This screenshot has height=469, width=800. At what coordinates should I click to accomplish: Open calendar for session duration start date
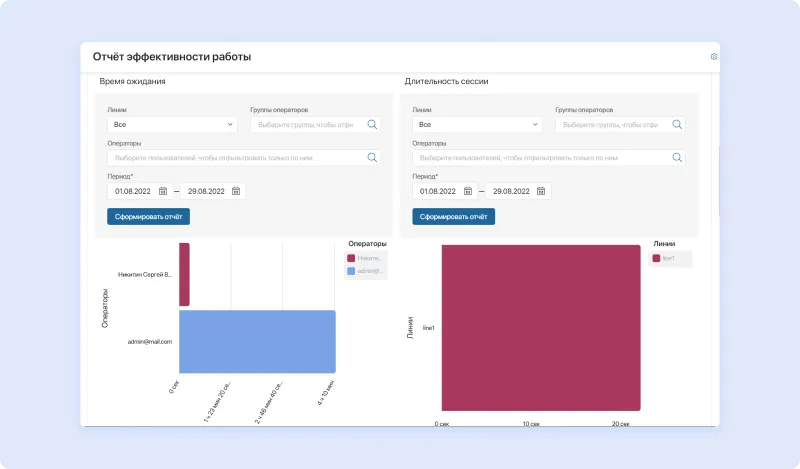[x=468, y=191]
